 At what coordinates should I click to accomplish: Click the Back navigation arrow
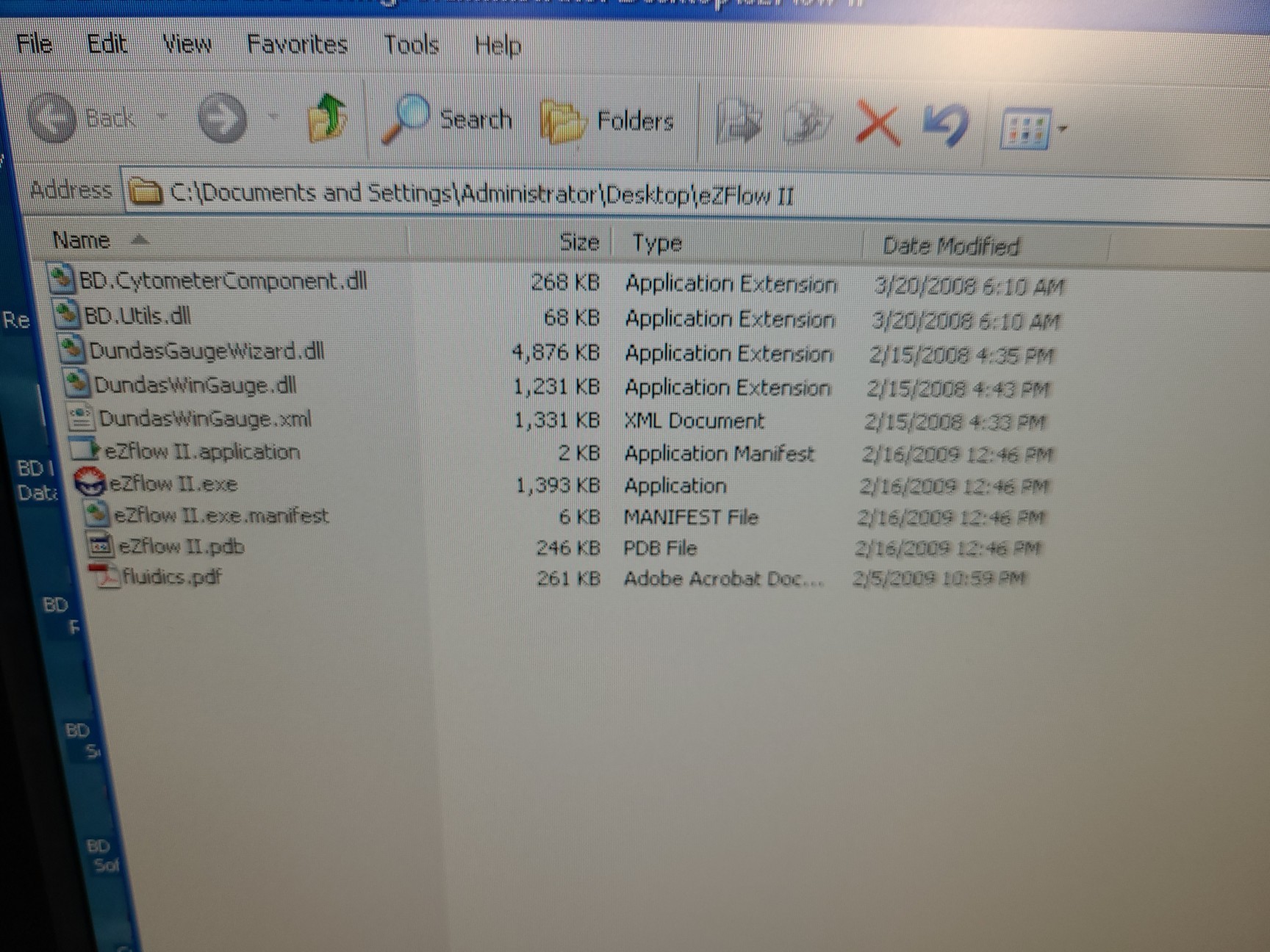pos(51,118)
